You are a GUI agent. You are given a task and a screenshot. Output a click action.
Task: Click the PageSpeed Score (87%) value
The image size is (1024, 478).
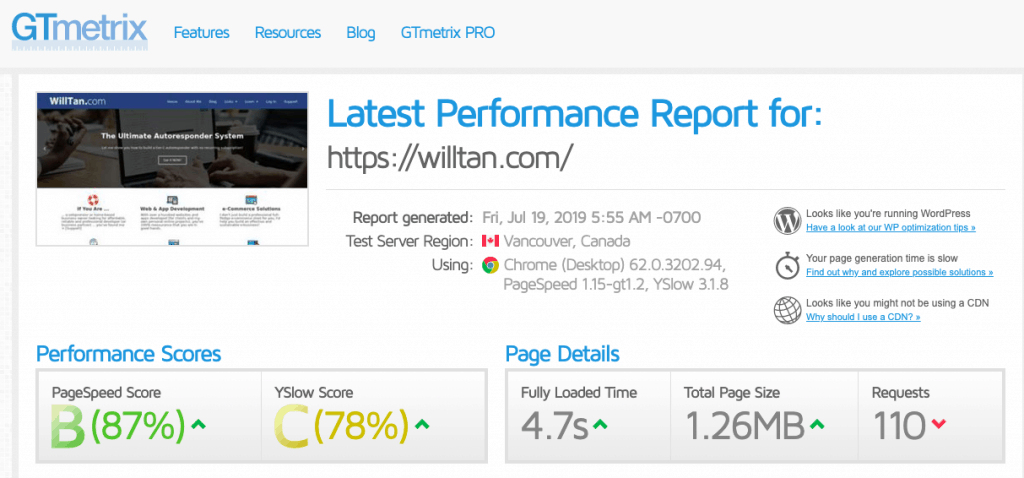[x=138, y=426]
